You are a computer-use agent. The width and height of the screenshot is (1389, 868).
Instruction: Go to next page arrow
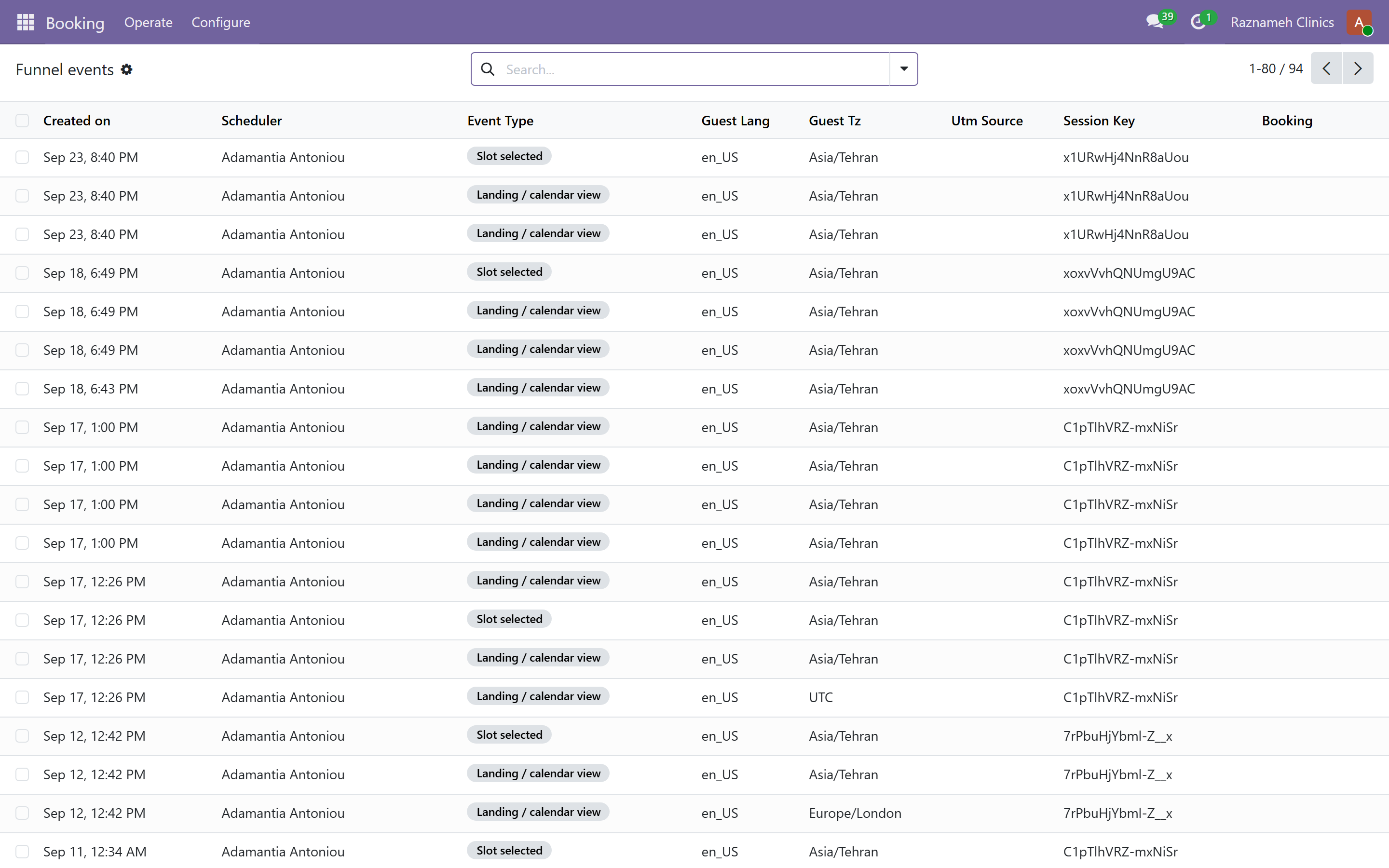[x=1358, y=68]
